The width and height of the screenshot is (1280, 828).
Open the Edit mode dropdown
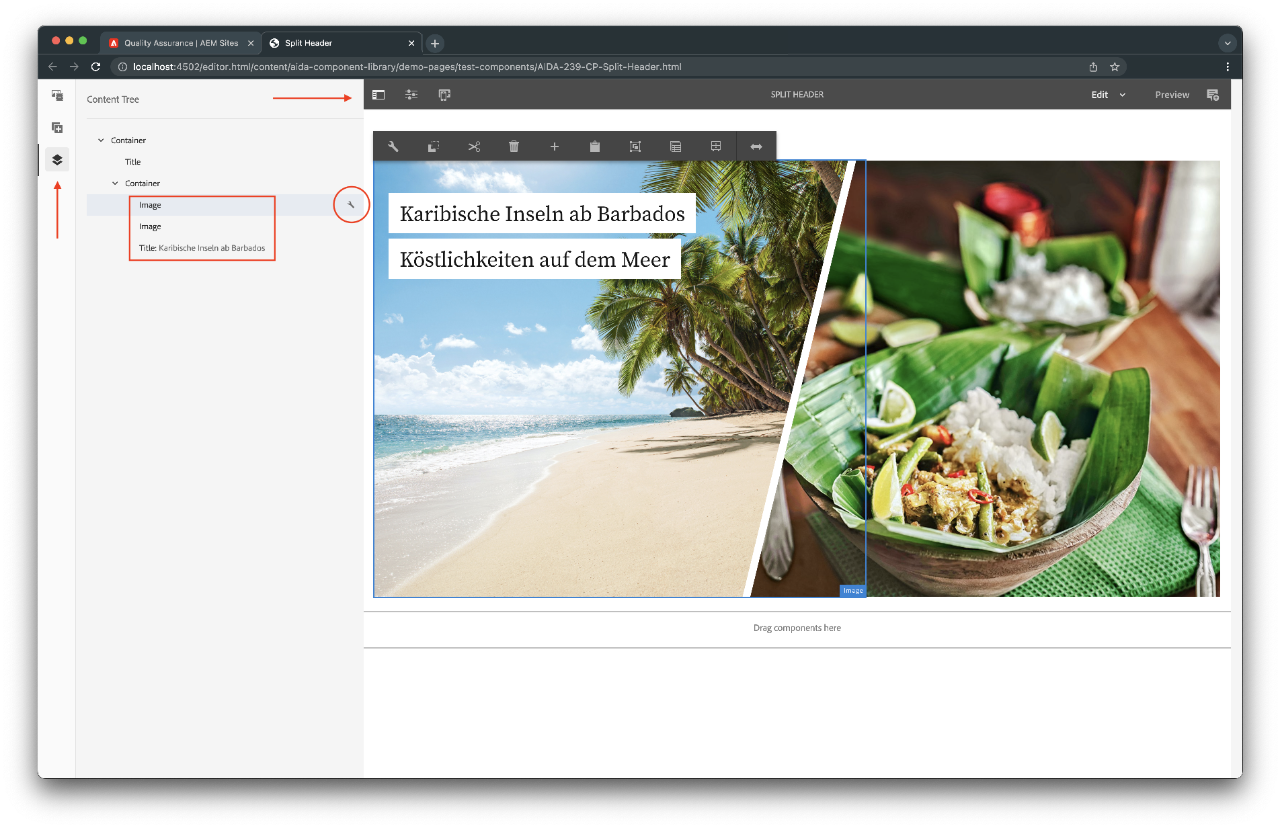[1108, 95]
